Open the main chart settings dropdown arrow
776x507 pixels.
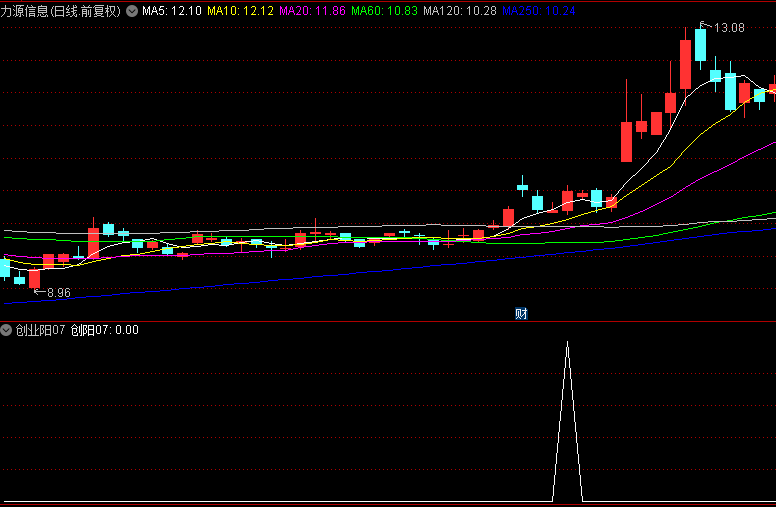click(131, 11)
